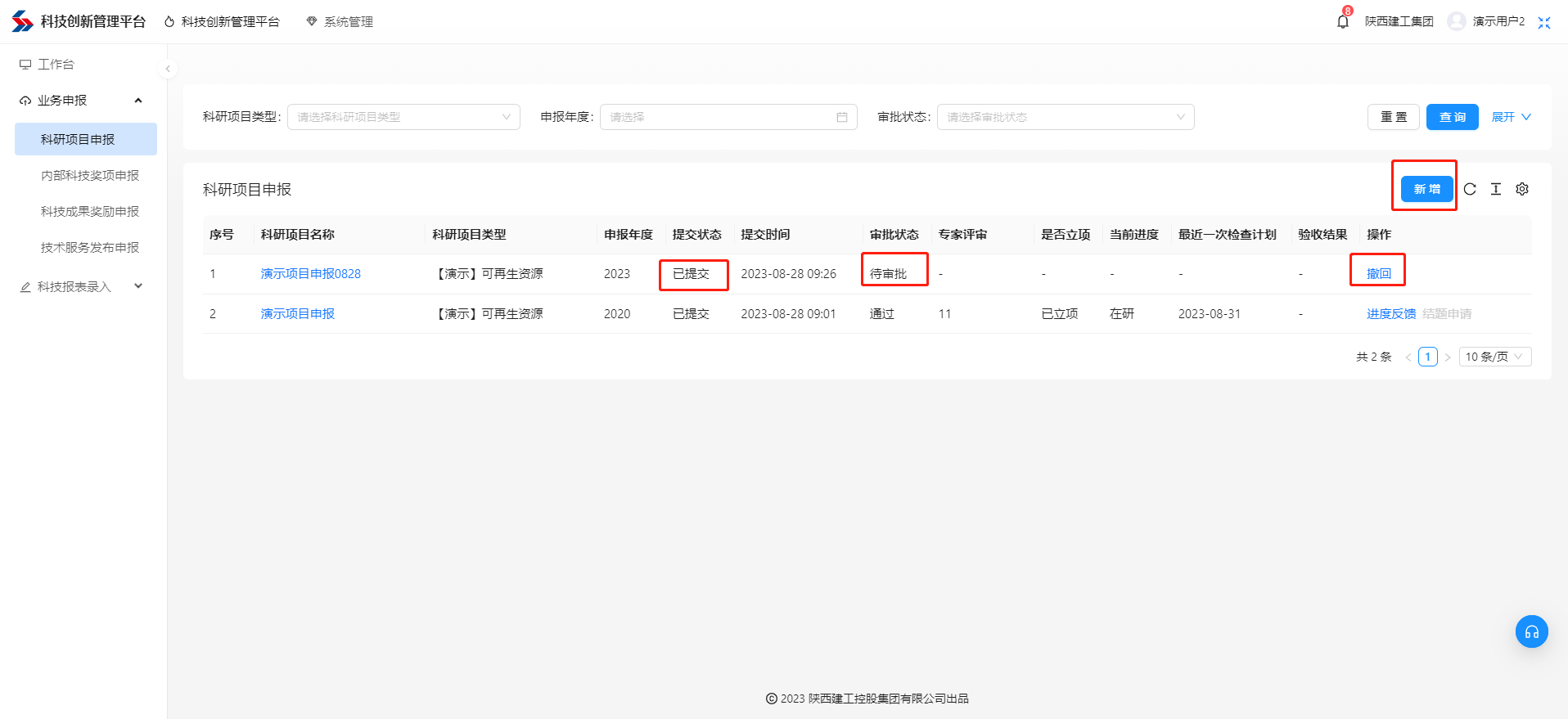Screen dimensions: 1568x719
Task: Open the 演示项目申报0828 project link
Action: coord(310,274)
